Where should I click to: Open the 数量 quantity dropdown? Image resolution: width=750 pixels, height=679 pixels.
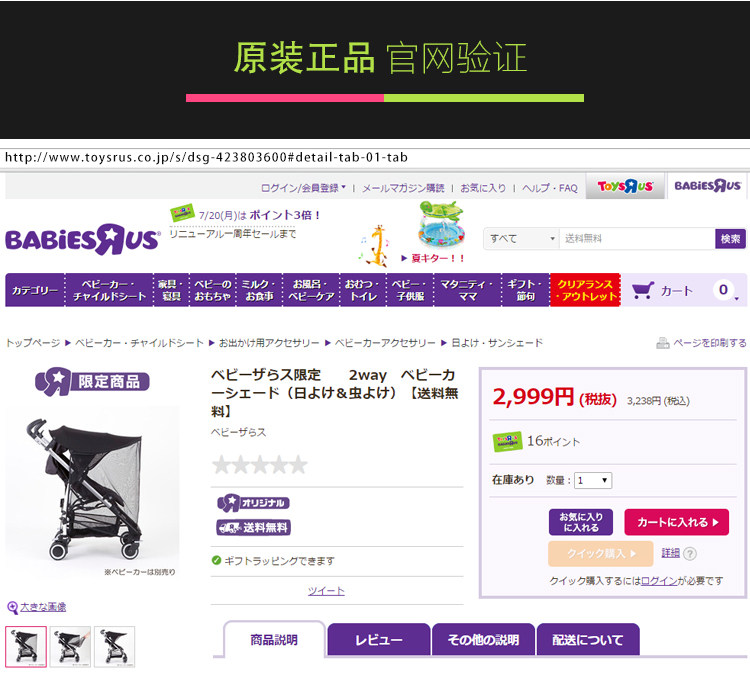tap(593, 480)
